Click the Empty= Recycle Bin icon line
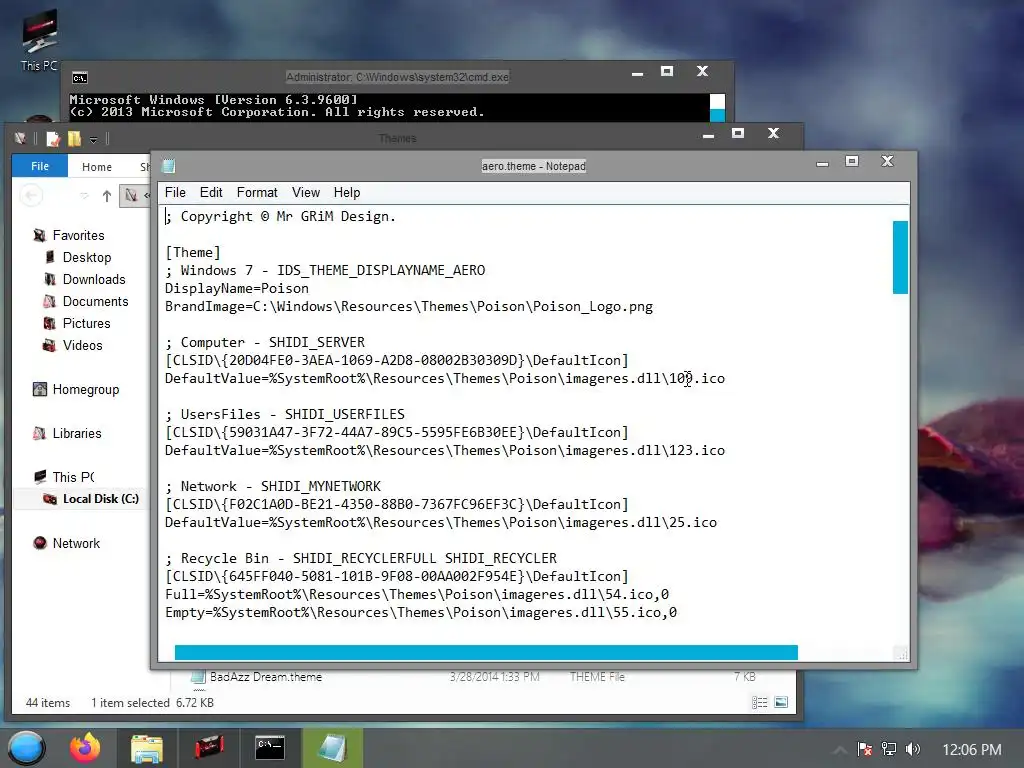The height and width of the screenshot is (768, 1024). (x=421, y=613)
